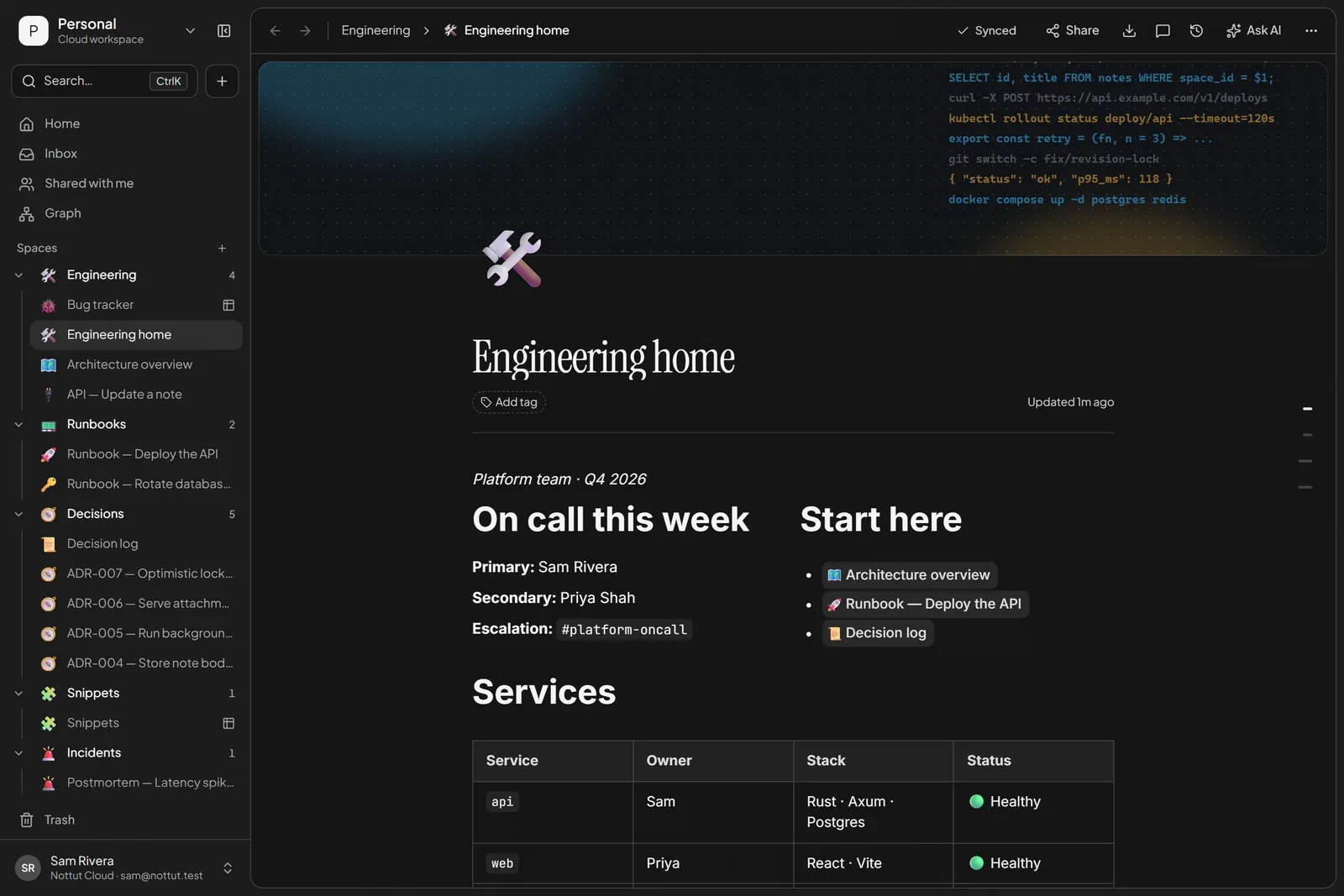Click the Search input field

(104, 81)
